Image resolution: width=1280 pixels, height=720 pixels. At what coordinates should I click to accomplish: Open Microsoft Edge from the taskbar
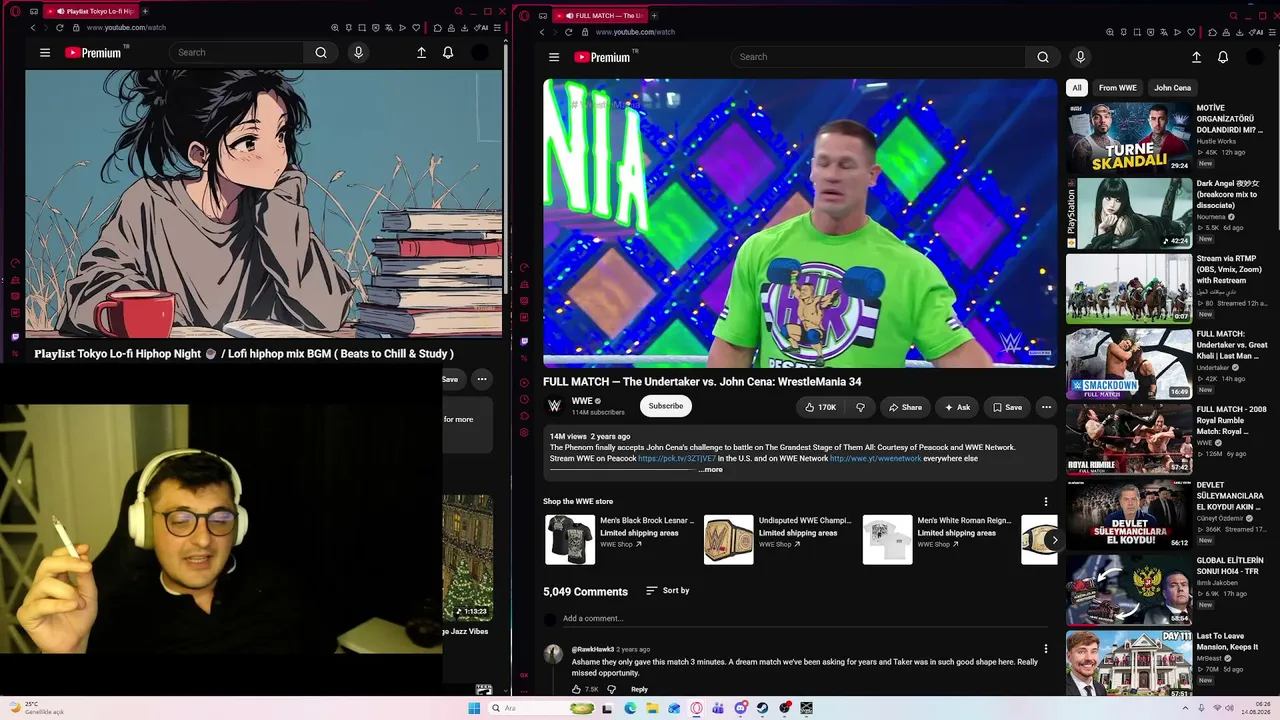pyautogui.click(x=630, y=709)
